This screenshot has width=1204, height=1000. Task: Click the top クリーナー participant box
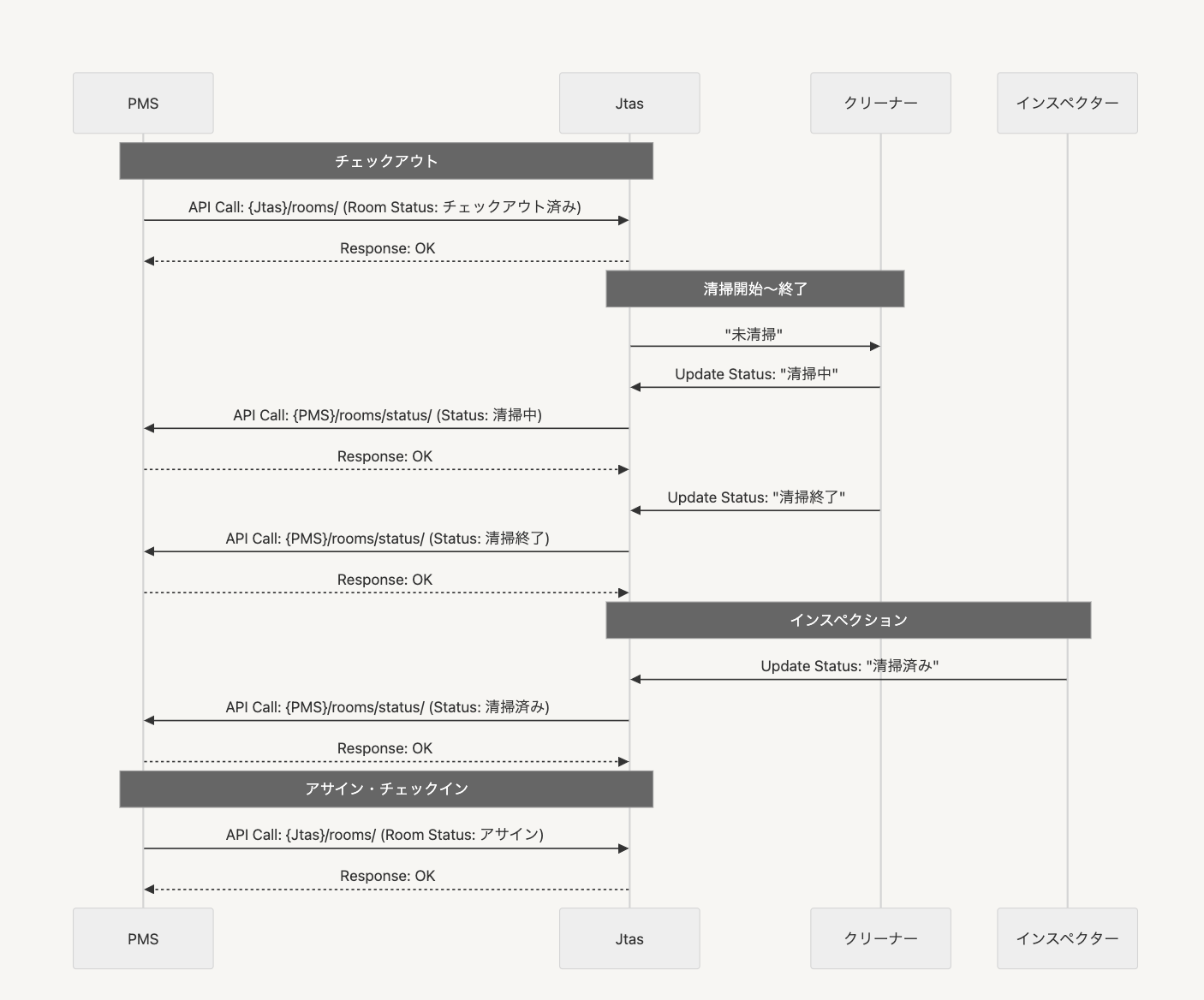(880, 103)
